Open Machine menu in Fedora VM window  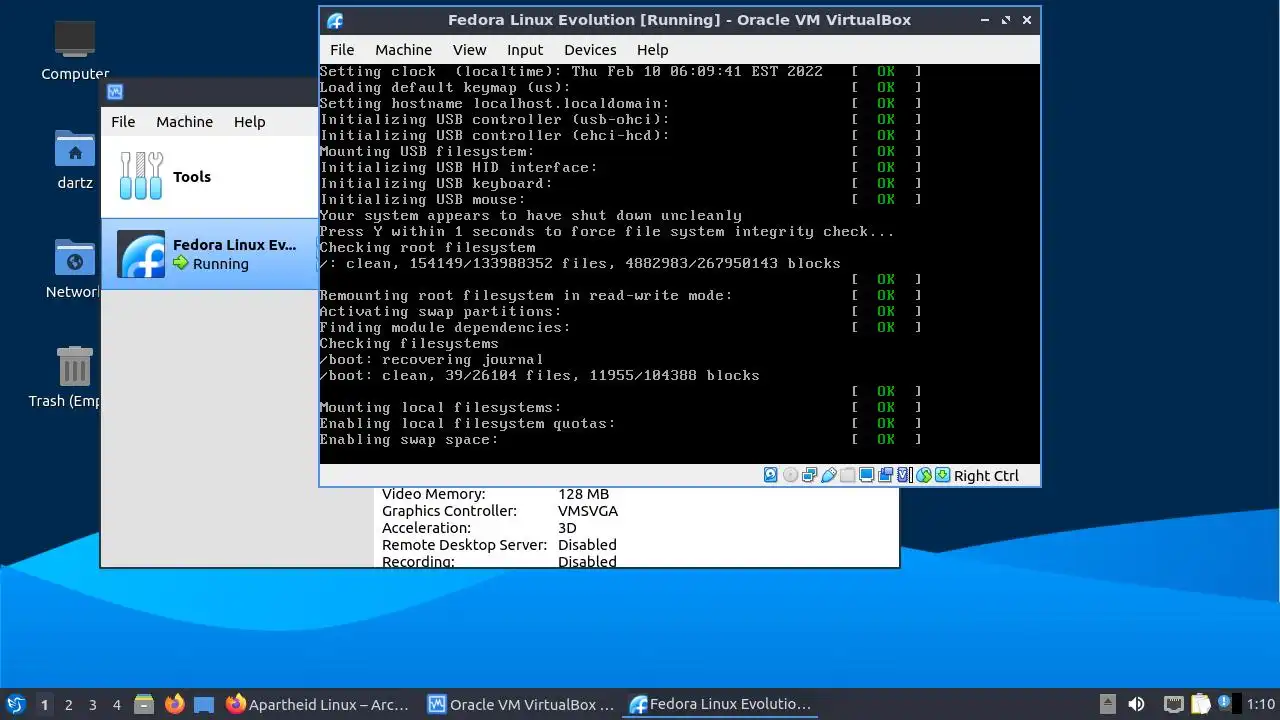(x=403, y=49)
